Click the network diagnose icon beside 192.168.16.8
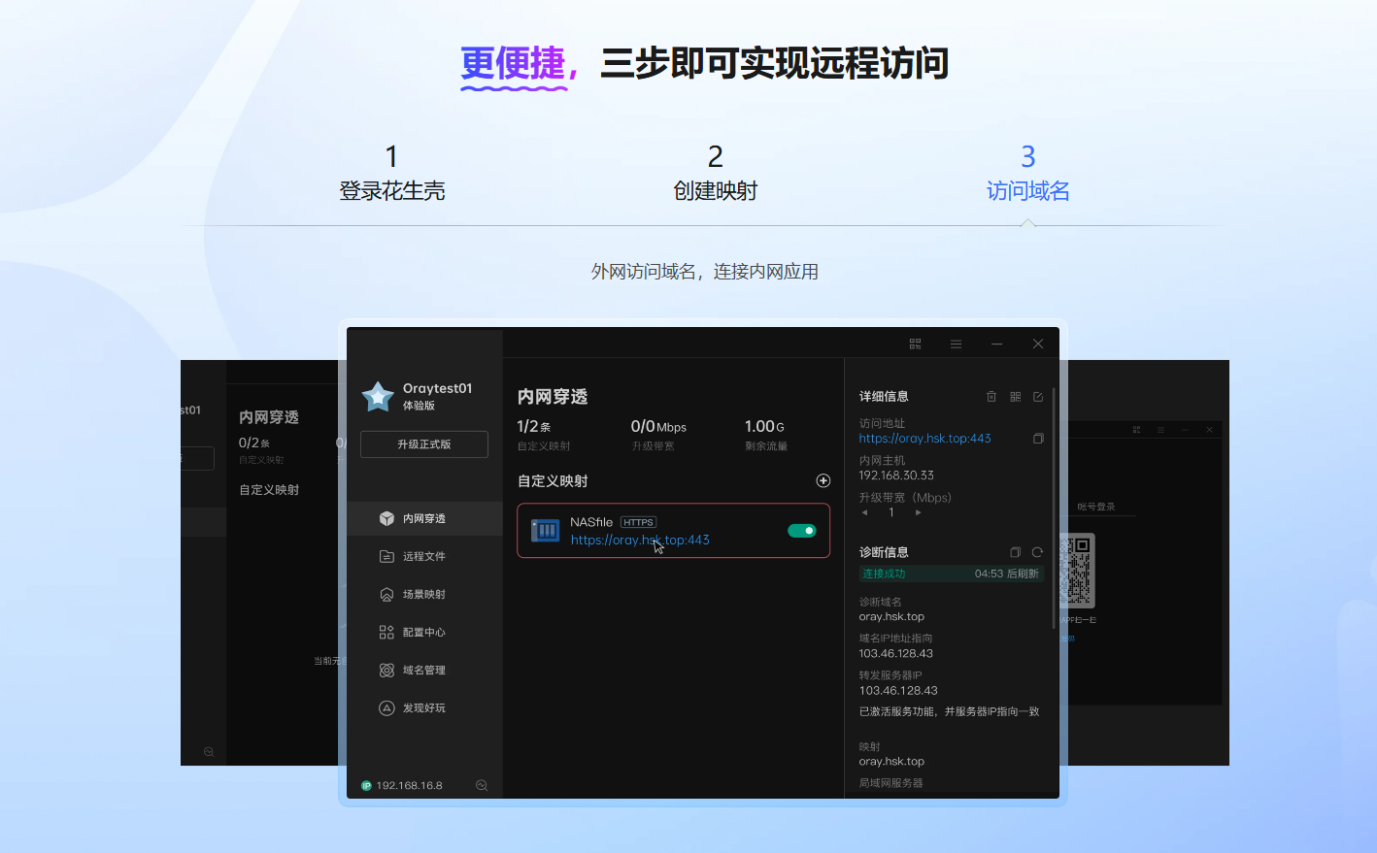 click(x=481, y=786)
